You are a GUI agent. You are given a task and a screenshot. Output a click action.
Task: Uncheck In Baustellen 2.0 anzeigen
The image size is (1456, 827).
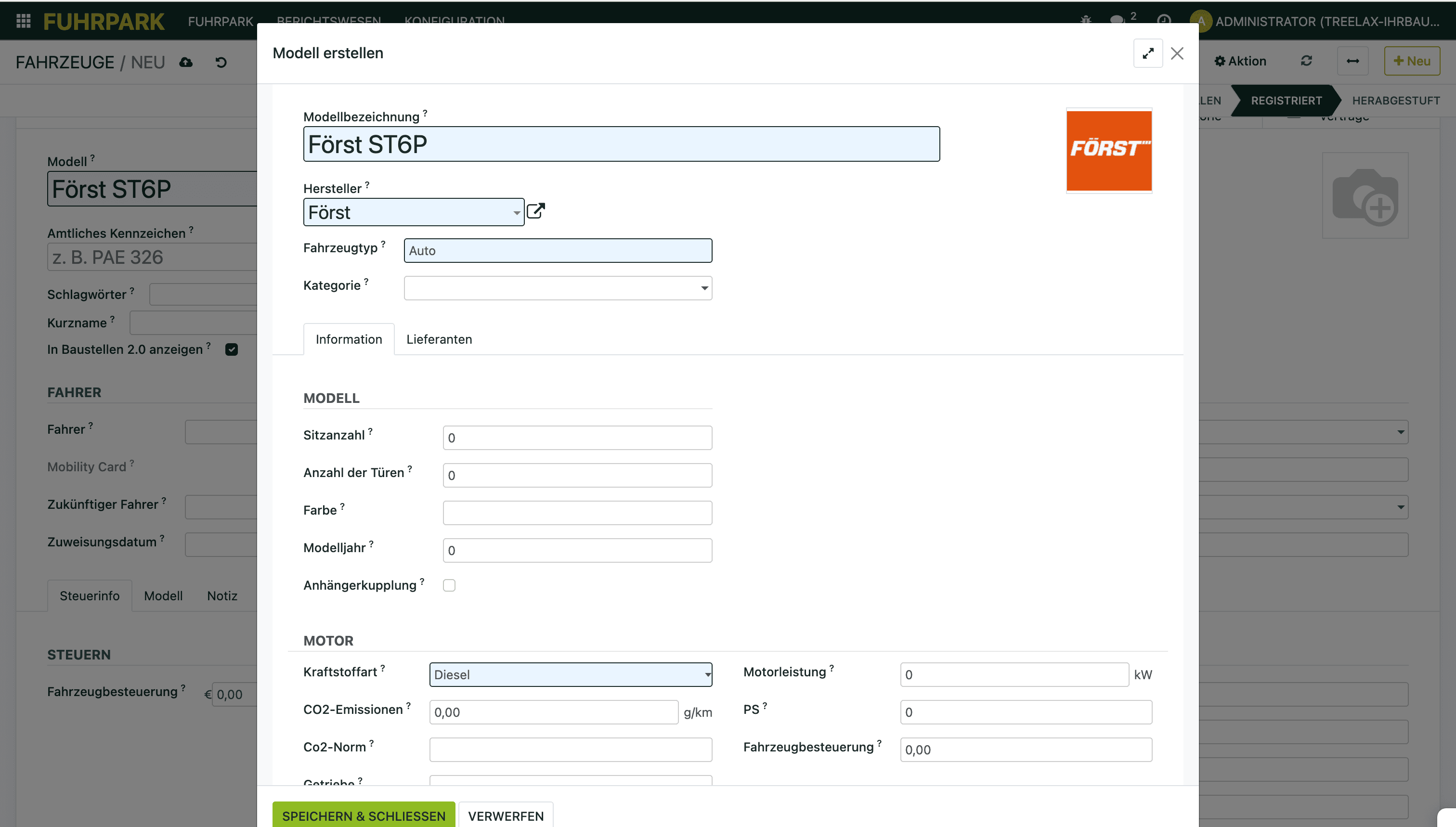point(231,349)
